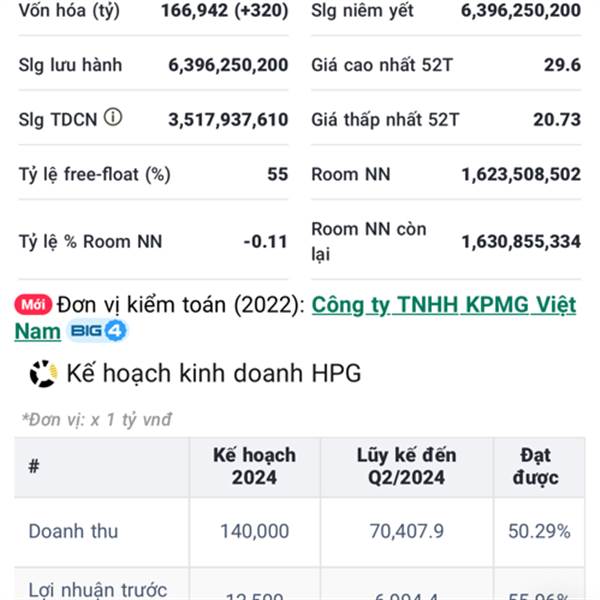
Task: Click the Vốn hóa value 166,942 (+320)
Action: (x=225, y=11)
